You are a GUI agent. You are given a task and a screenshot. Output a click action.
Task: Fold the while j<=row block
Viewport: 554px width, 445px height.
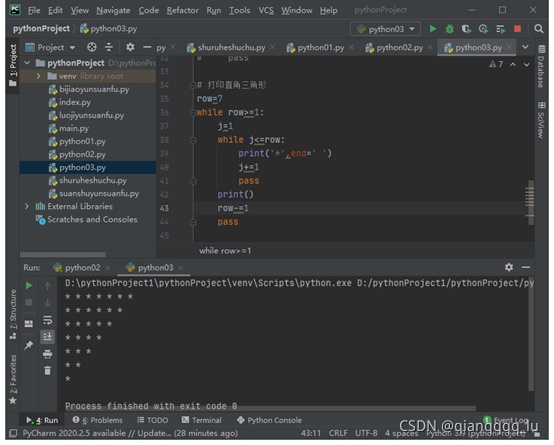point(193,140)
